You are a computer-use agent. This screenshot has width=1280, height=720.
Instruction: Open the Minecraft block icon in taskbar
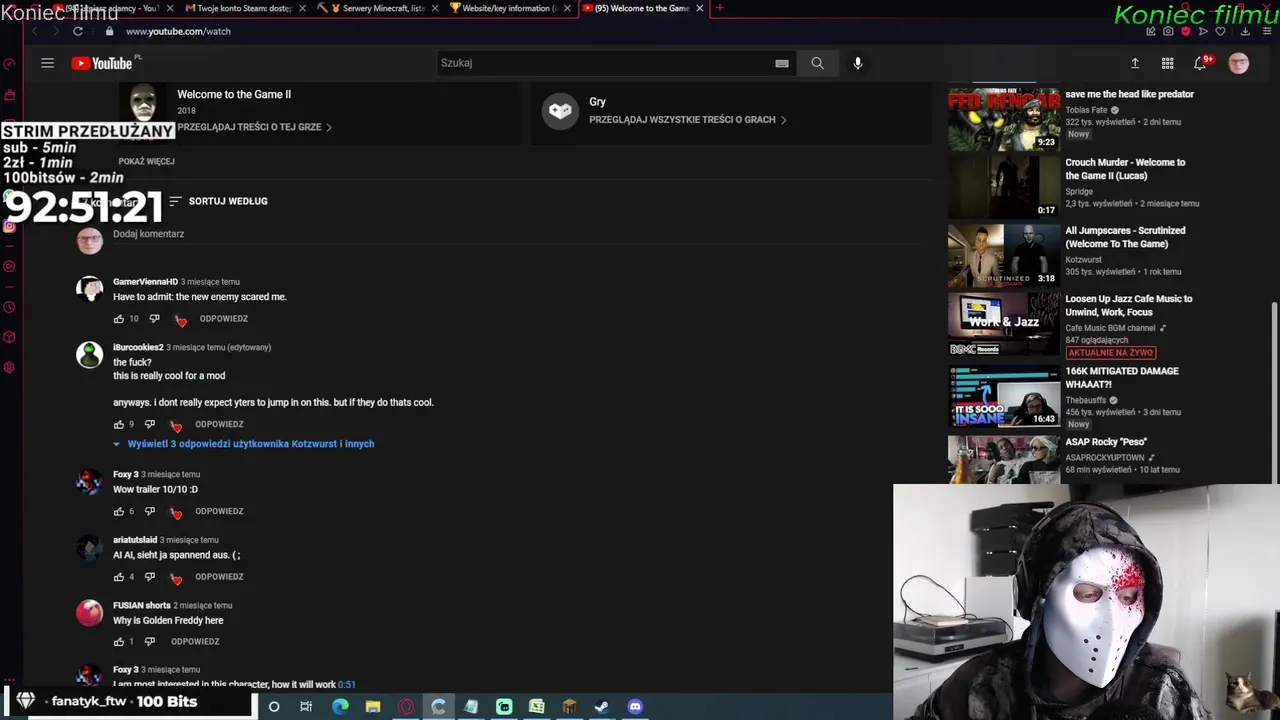(569, 707)
